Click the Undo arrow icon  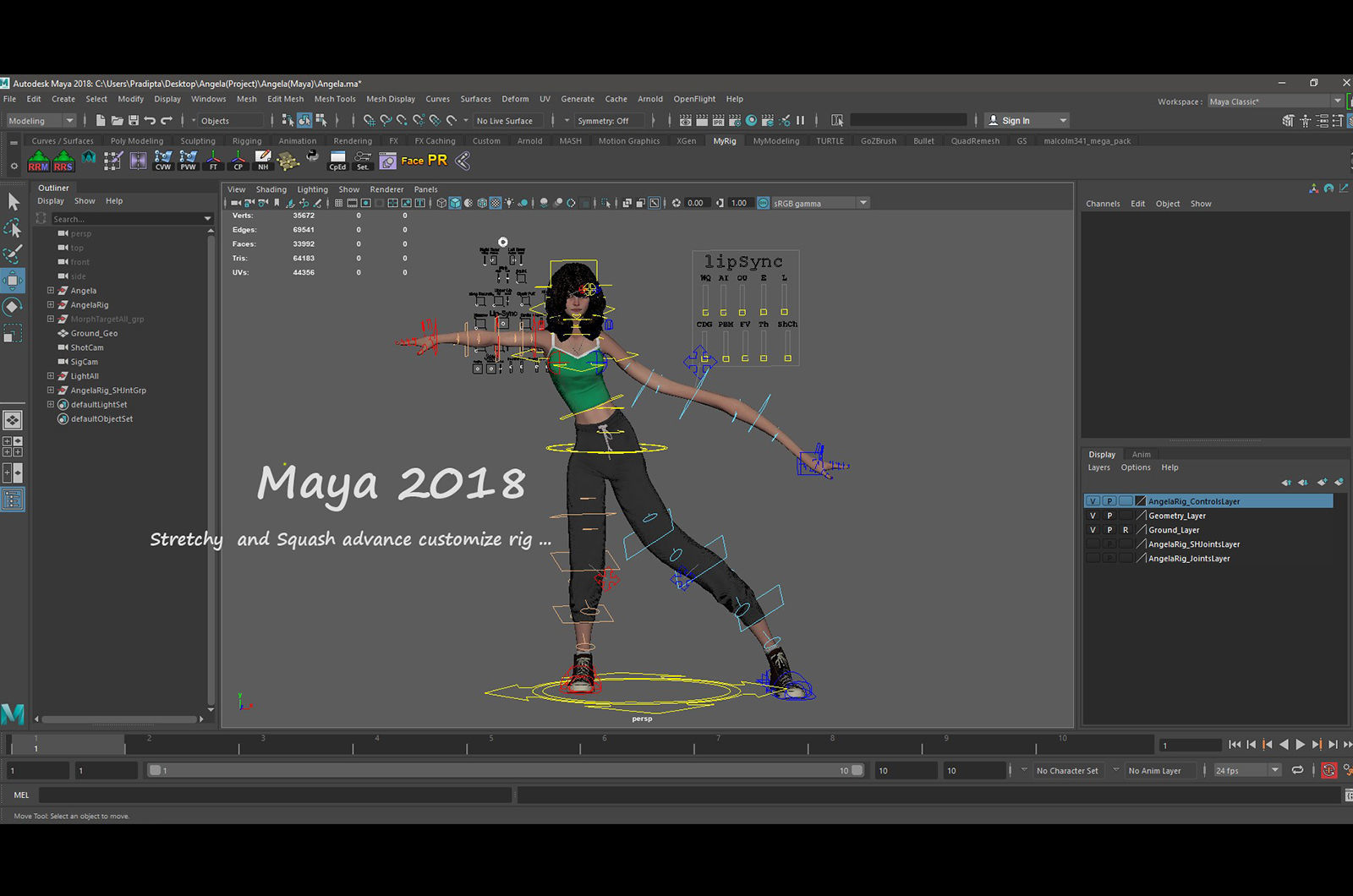pos(150,120)
